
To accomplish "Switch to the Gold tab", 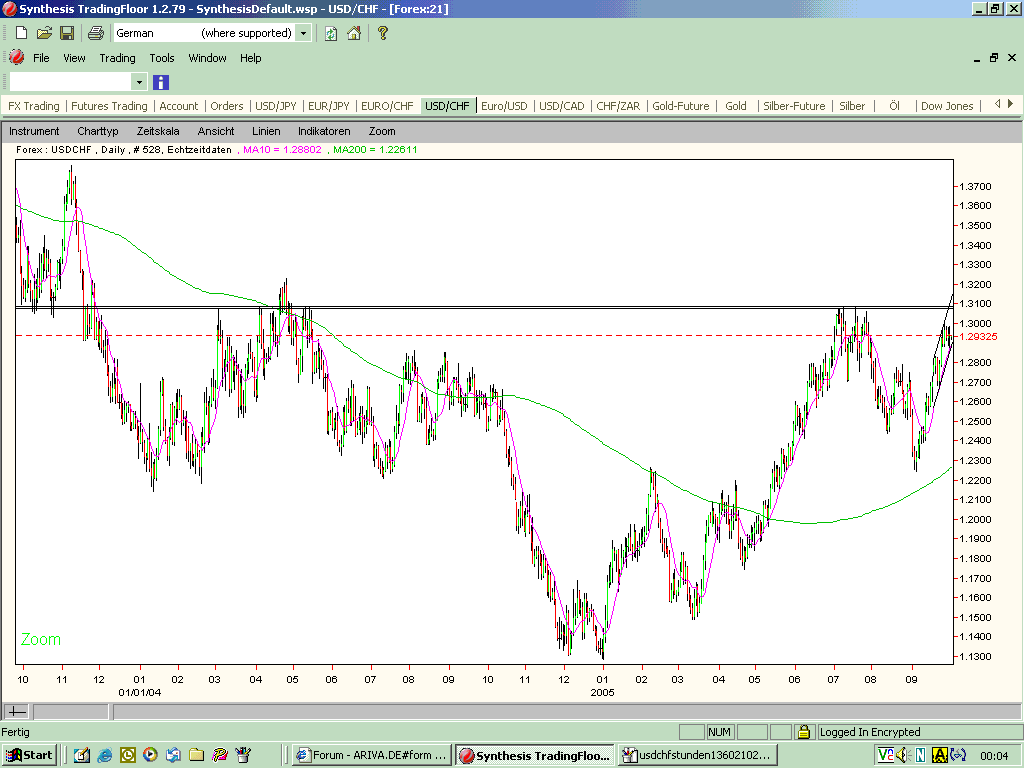I will (736, 106).
